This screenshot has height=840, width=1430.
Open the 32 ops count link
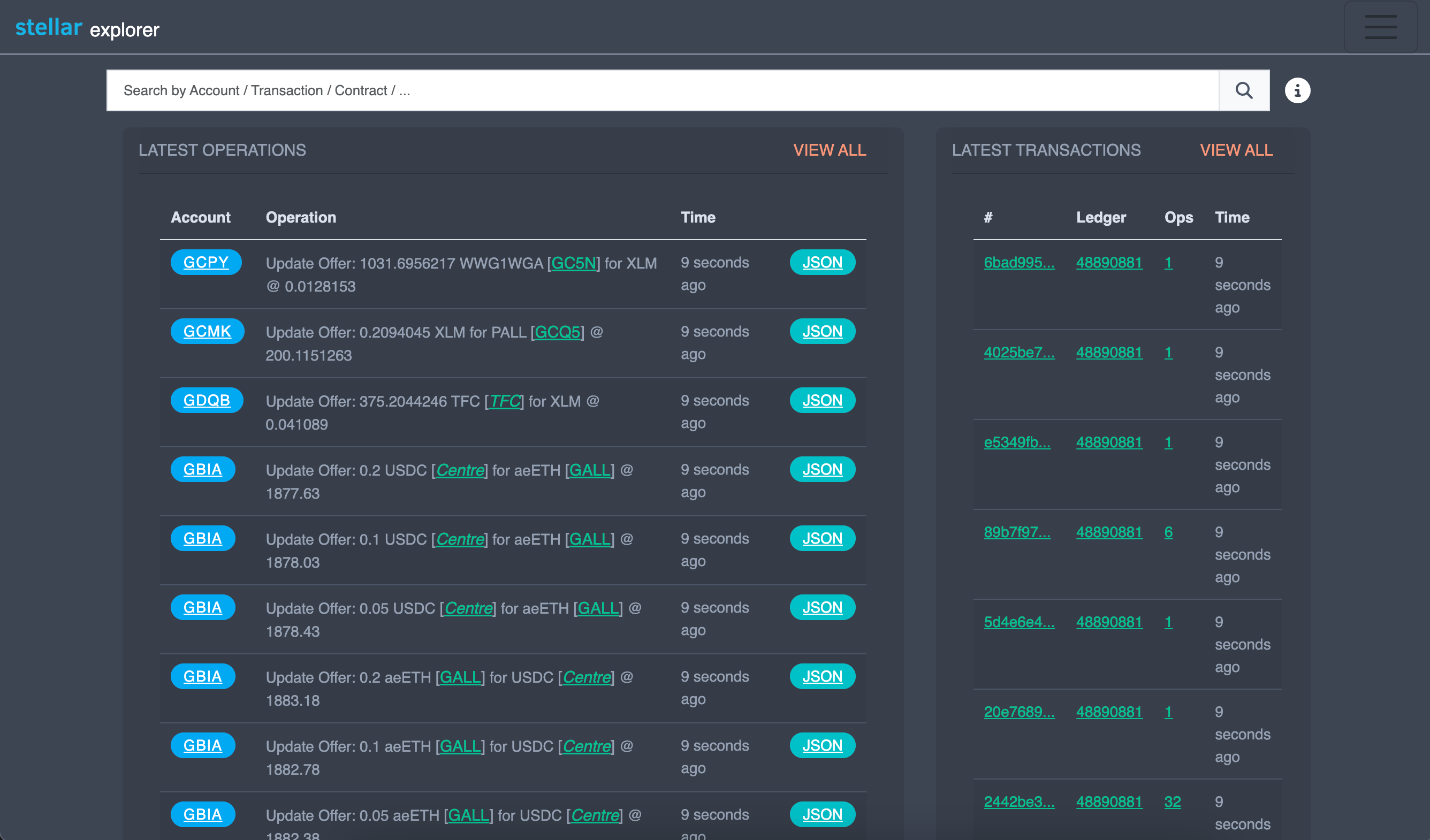pyautogui.click(x=1172, y=801)
